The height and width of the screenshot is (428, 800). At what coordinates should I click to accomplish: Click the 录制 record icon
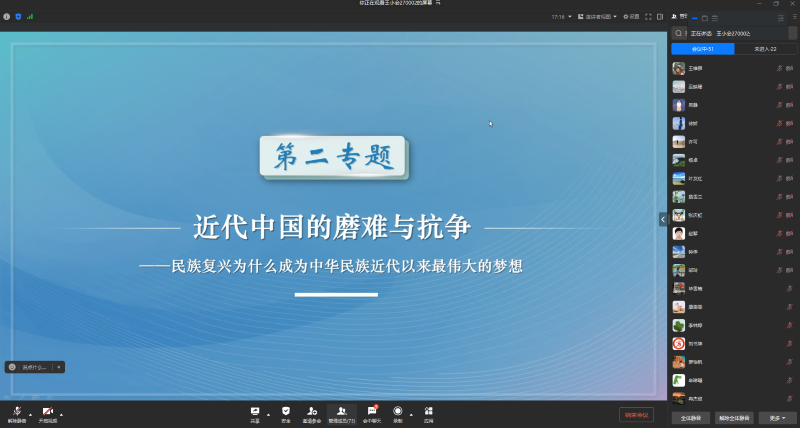pyautogui.click(x=398, y=411)
